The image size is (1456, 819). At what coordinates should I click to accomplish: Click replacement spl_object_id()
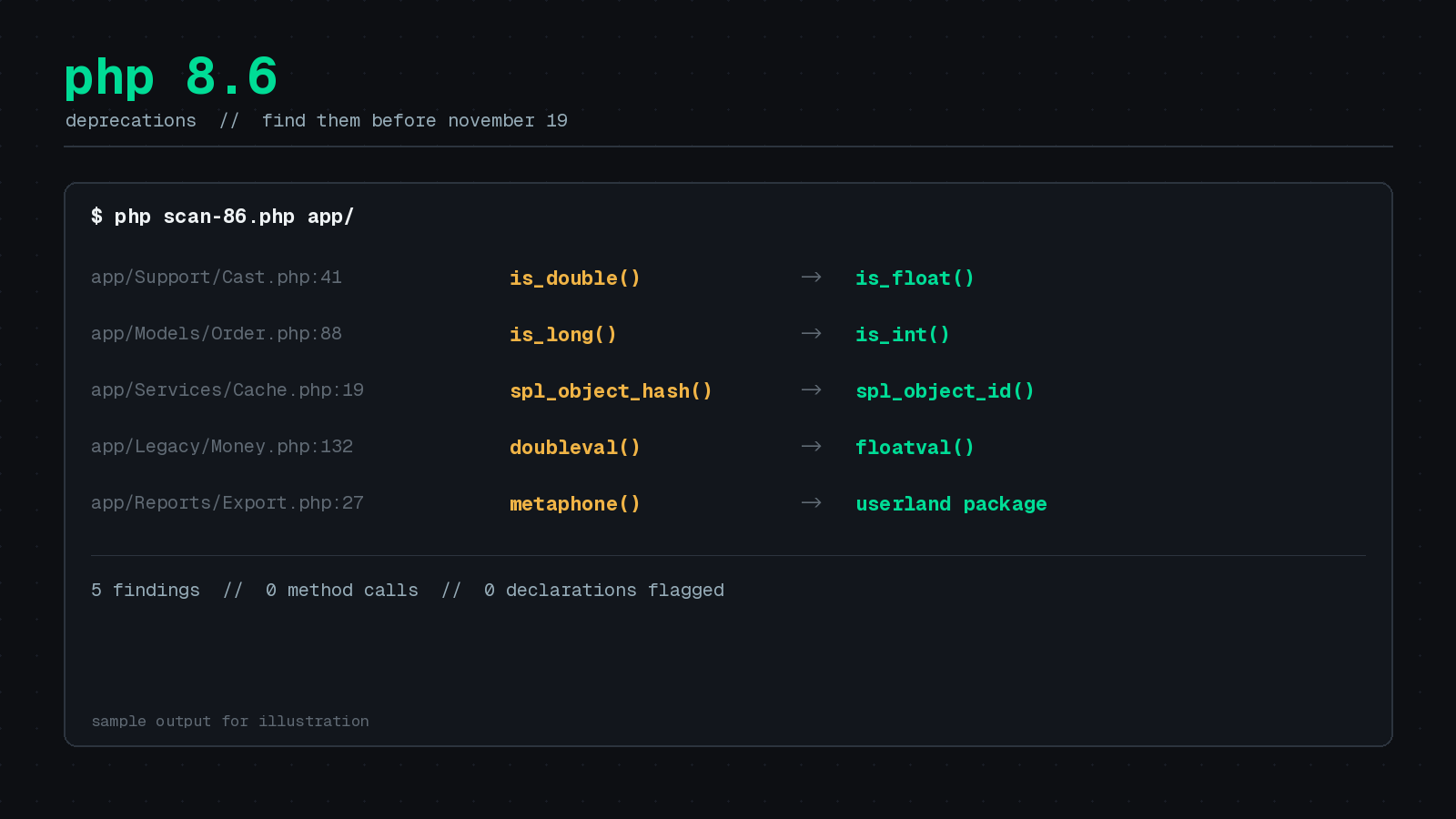point(945,391)
